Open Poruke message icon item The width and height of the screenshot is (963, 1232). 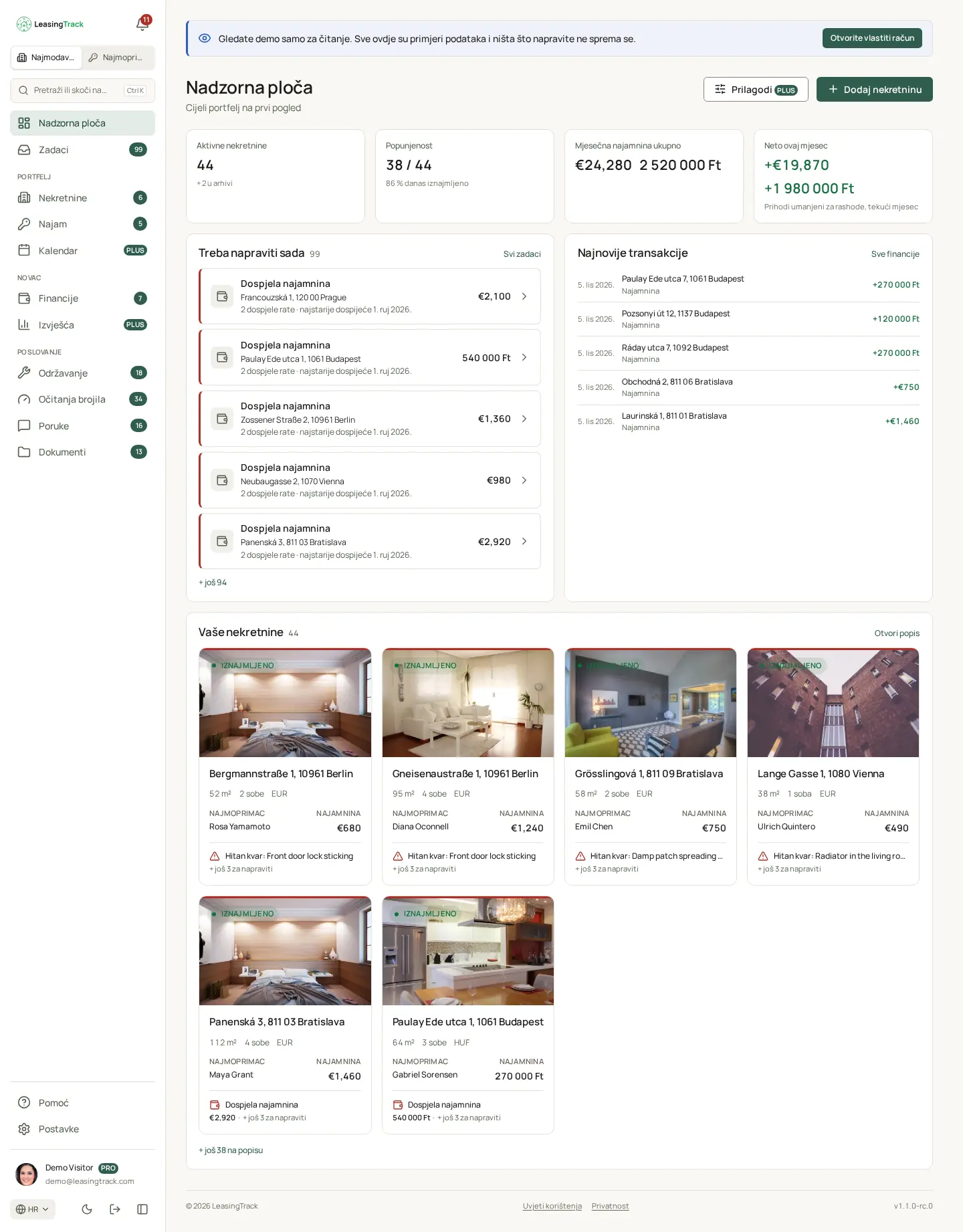(x=82, y=426)
